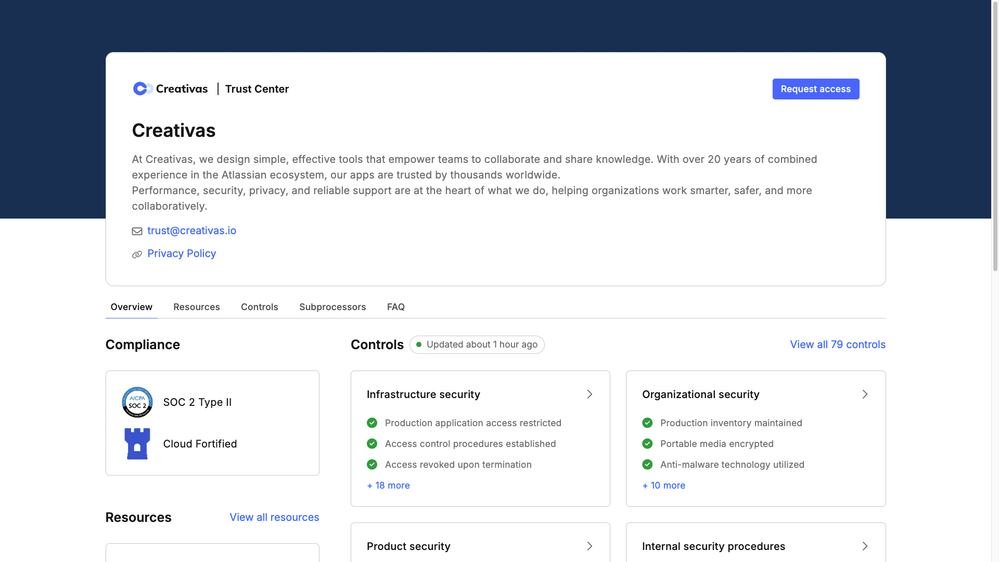
Task: Open View all resources link
Action: tap(274, 517)
